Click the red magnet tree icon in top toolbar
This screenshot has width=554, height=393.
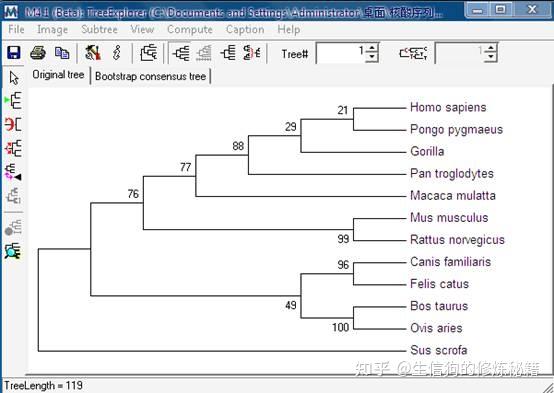click(252, 53)
